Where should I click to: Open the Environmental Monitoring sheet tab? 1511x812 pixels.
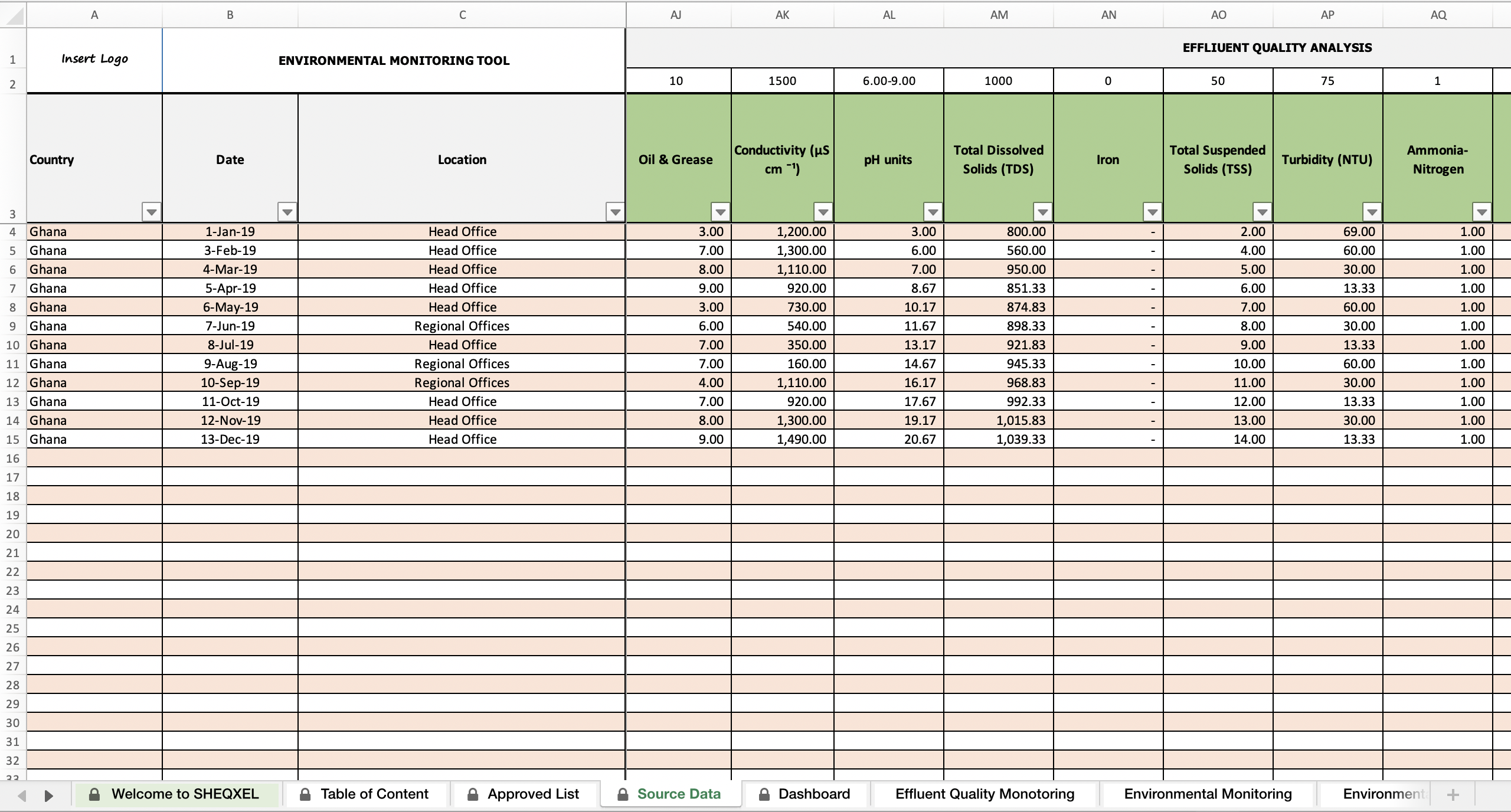[x=1208, y=794]
